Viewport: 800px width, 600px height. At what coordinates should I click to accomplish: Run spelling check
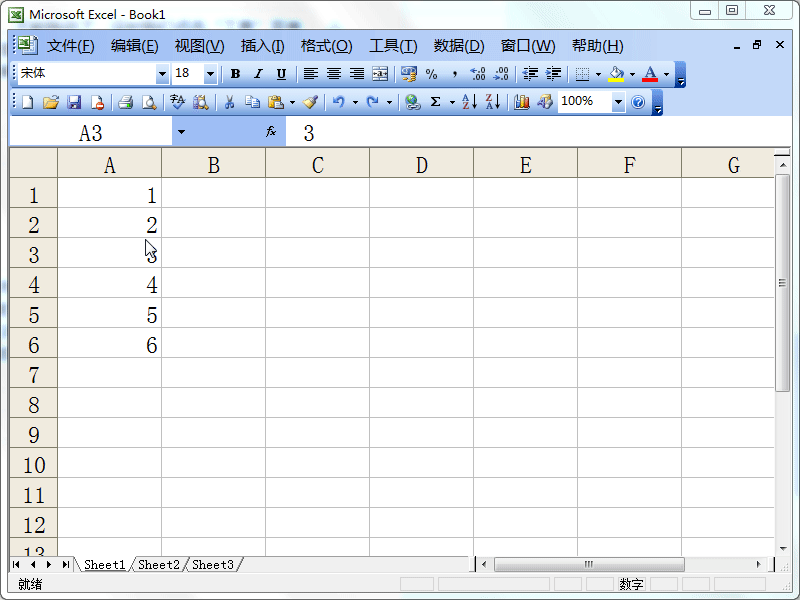[x=178, y=102]
